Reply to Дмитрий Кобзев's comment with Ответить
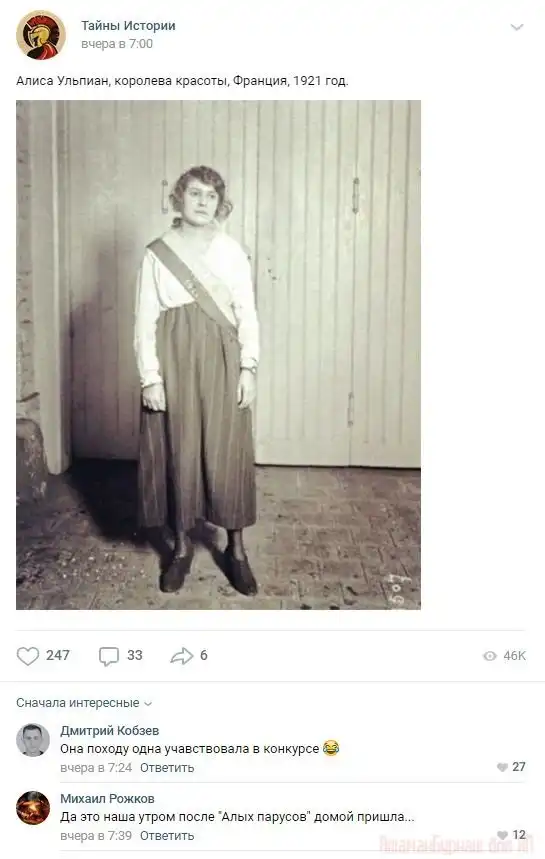 (167, 768)
